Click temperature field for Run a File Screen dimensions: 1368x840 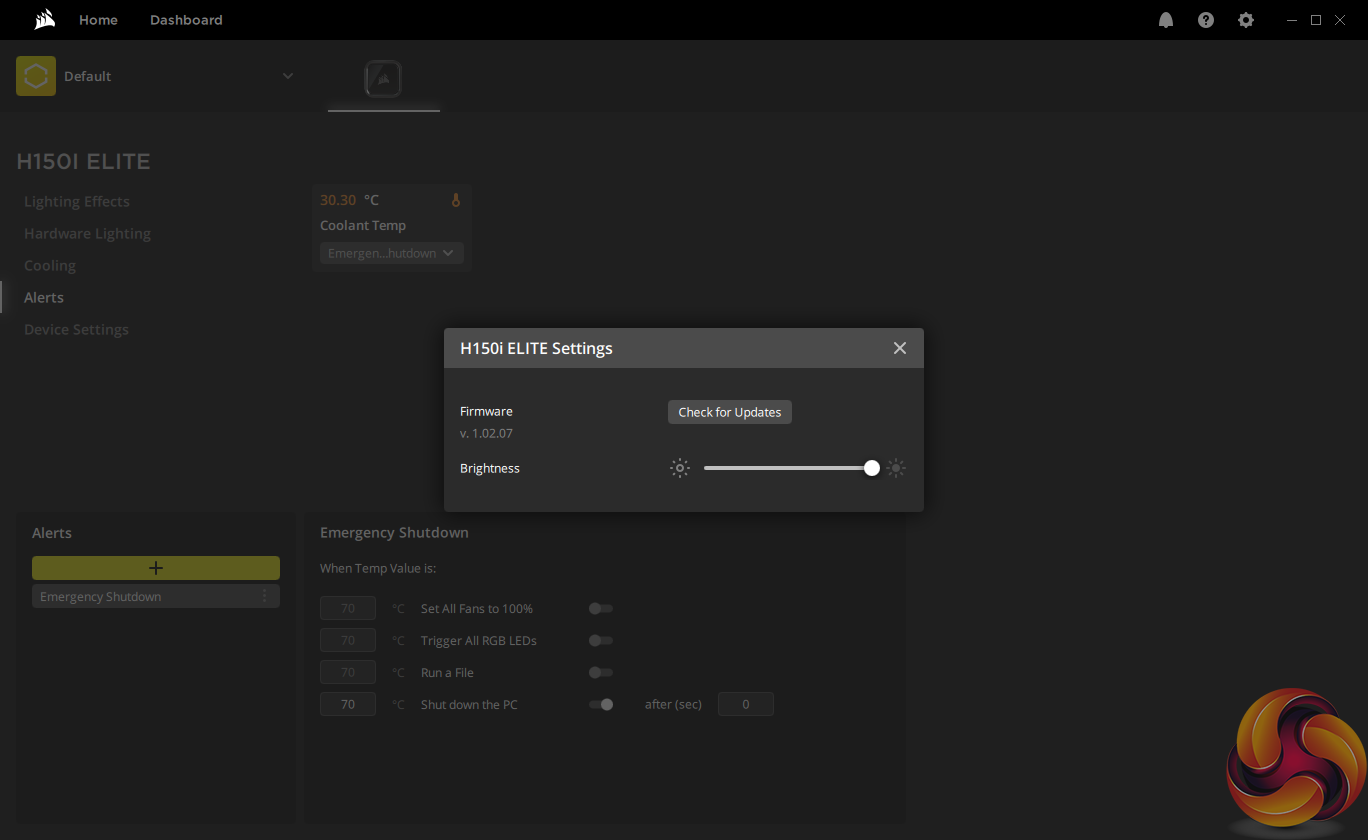click(348, 672)
